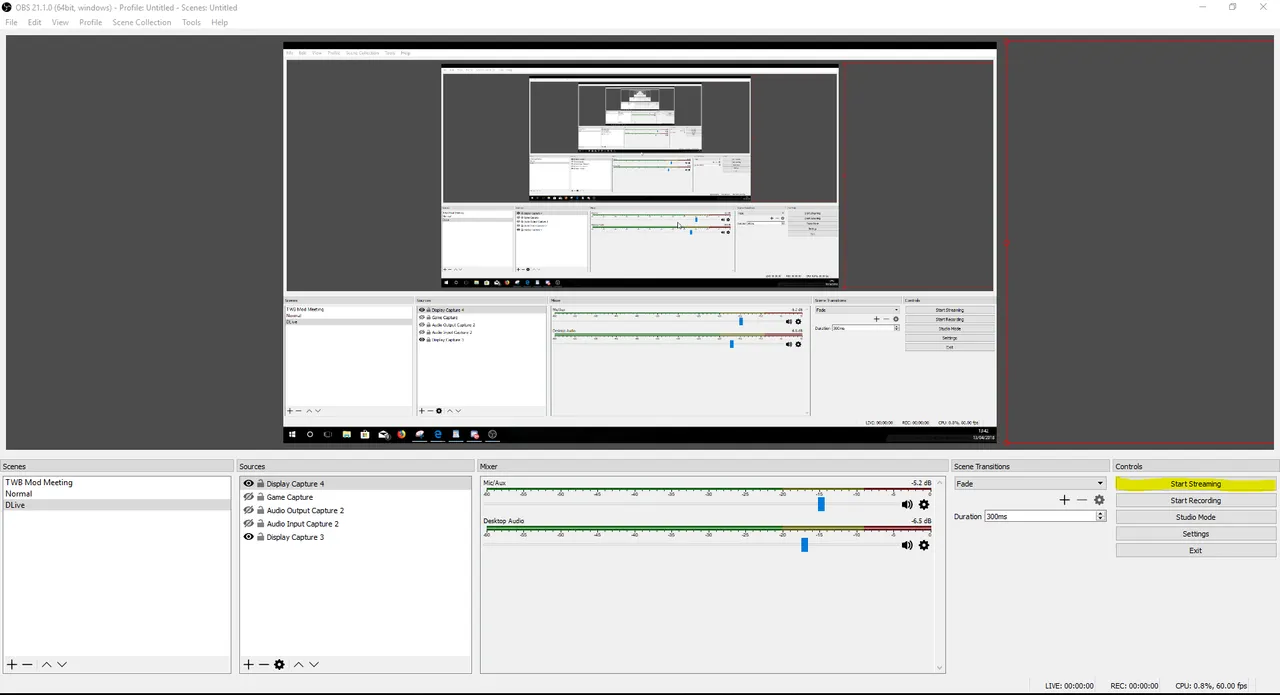
Task: Move selected source down in Sources list
Action: tap(314, 664)
